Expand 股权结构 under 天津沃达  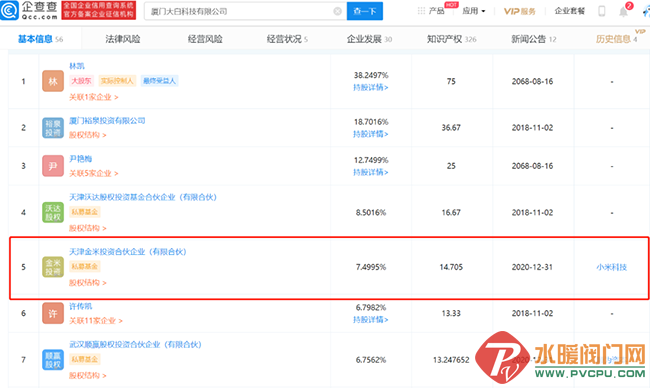(87, 228)
